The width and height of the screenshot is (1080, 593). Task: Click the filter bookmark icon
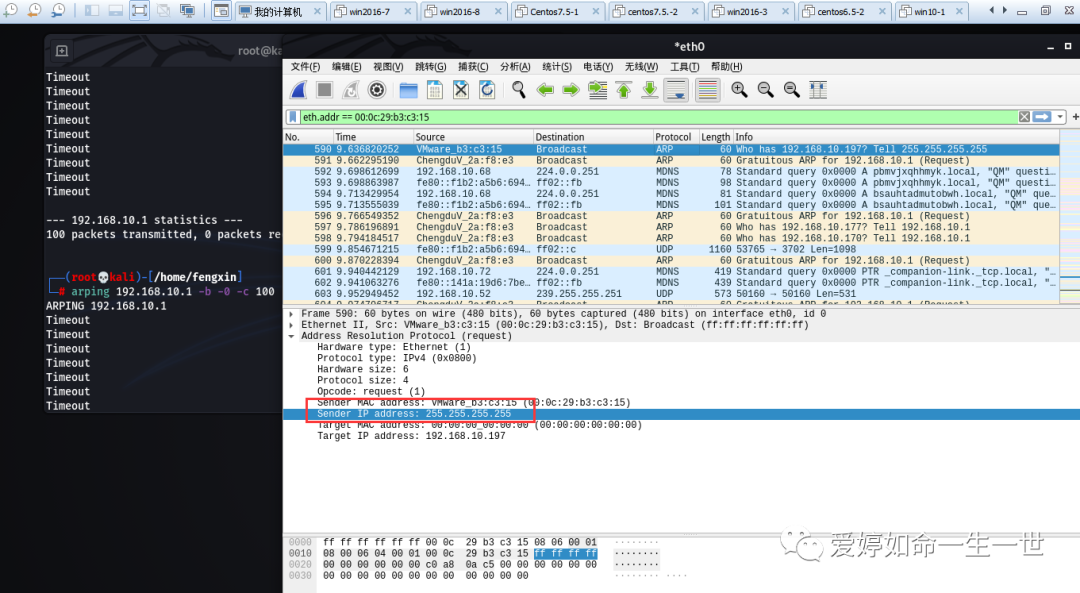[x=293, y=117]
